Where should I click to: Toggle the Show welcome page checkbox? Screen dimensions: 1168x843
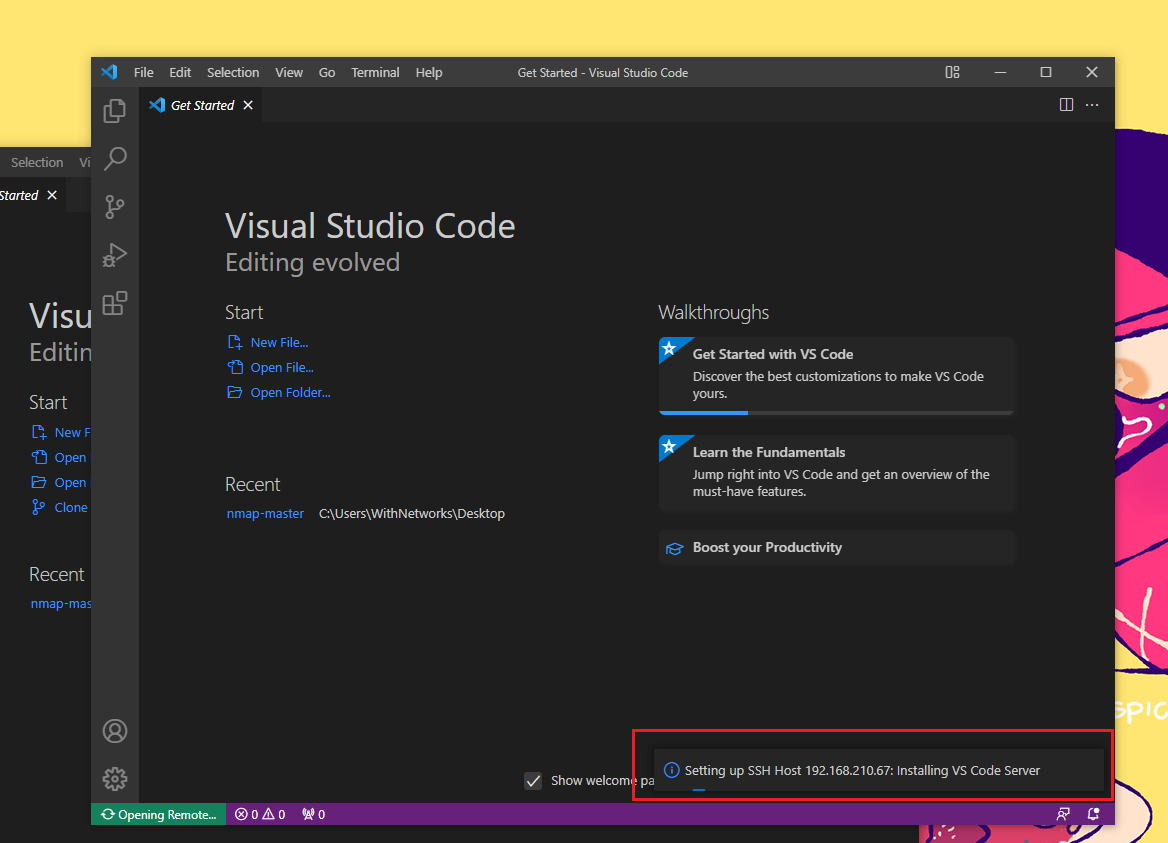pyautogui.click(x=533, y=780)
